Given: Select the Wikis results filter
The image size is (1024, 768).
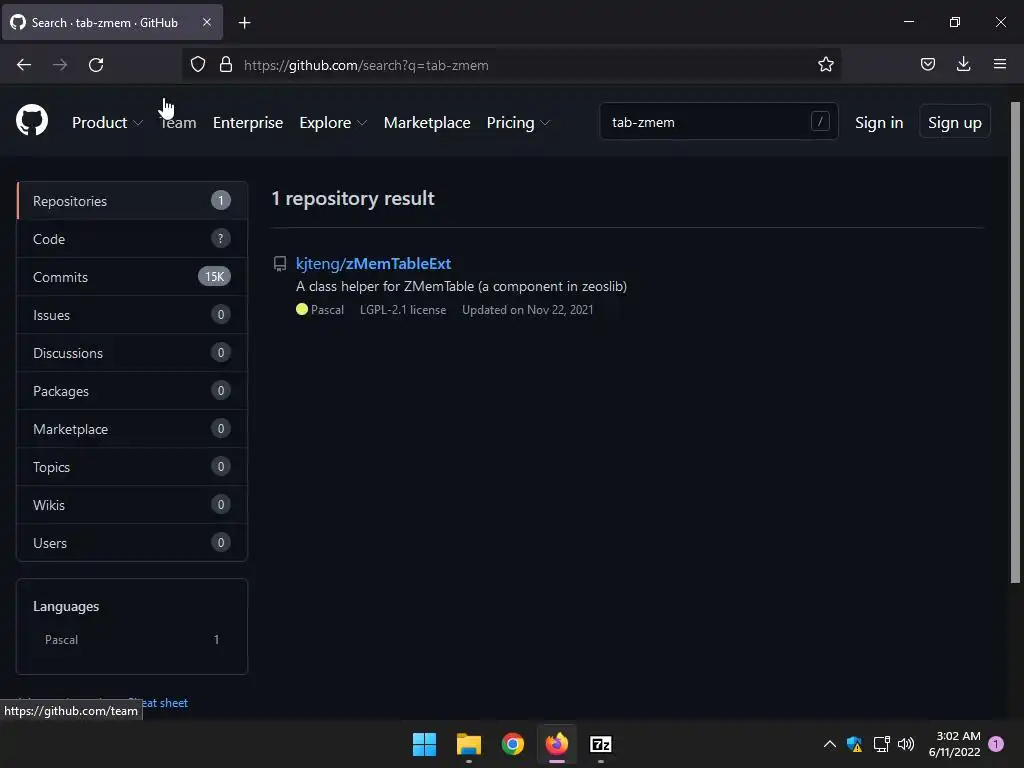Looking at the screenshot, I should (x=132, y=504).
